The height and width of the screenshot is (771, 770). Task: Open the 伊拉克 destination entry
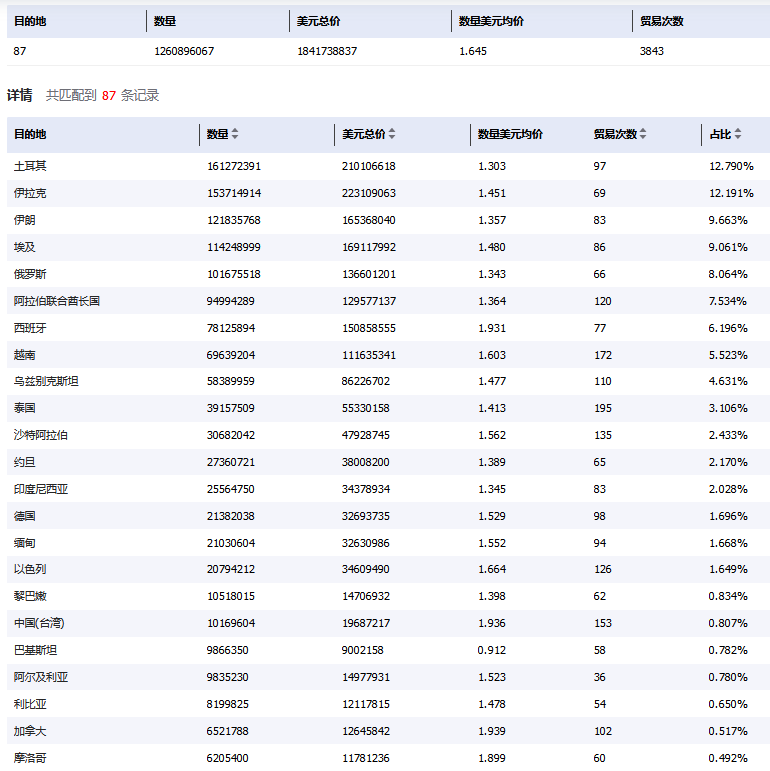tap(30, 193)
